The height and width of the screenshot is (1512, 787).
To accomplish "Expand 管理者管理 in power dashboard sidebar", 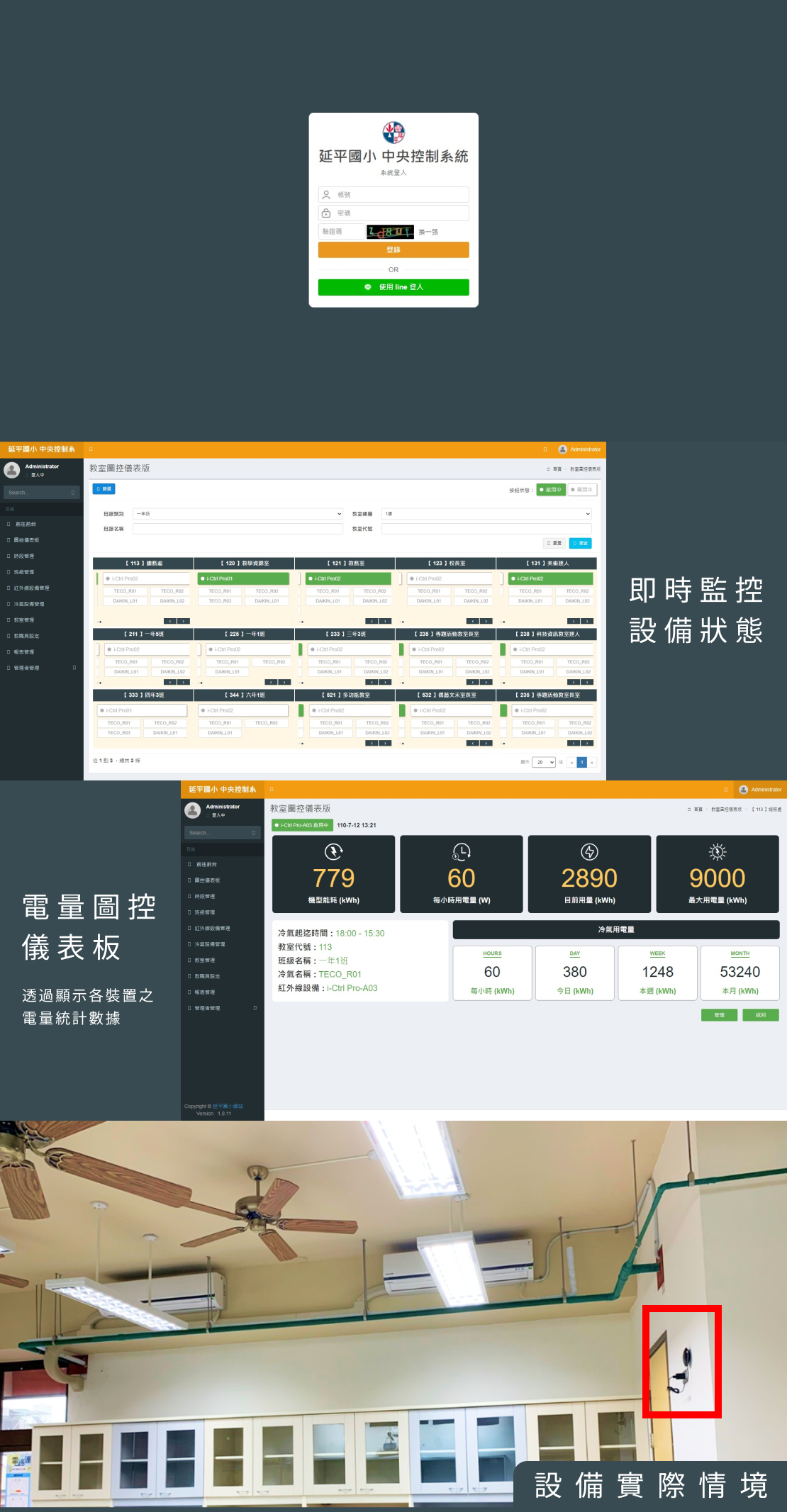I will [x=222, y=1008].
